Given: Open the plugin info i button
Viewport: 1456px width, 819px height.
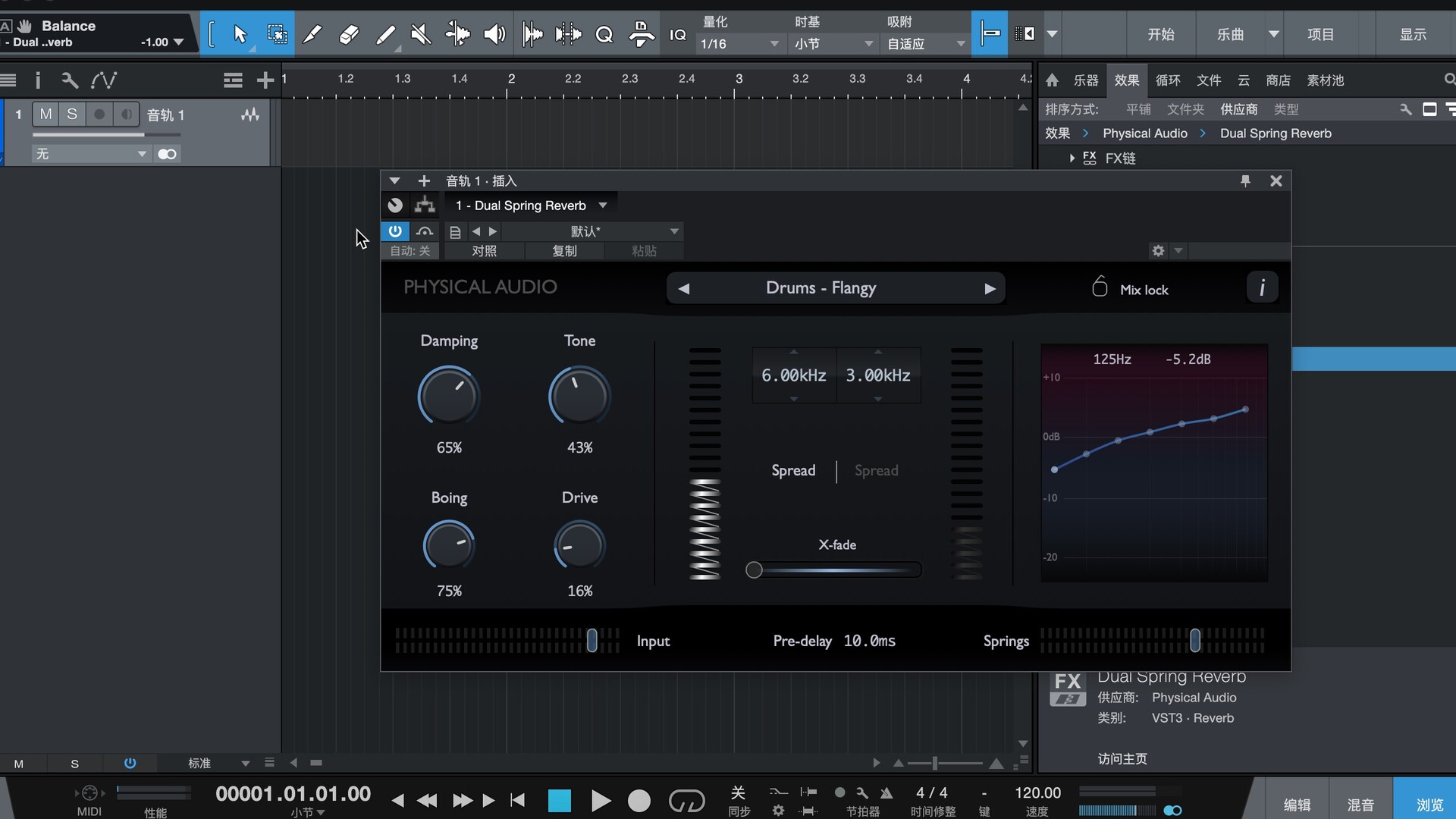Looking at the screenshot, I should (1262, 288).
